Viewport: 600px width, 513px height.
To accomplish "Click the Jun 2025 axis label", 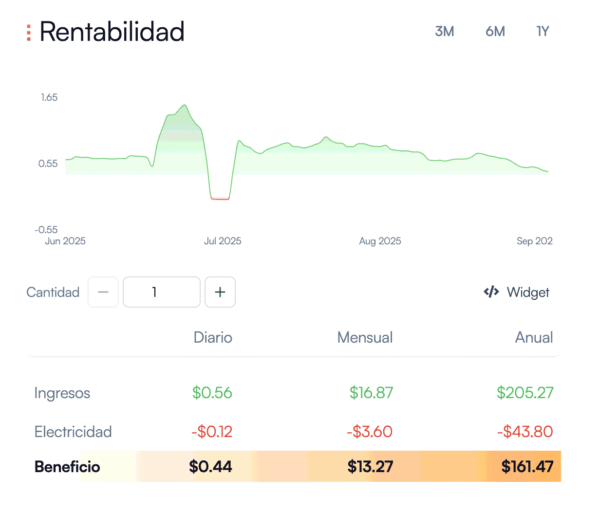I will click(x=65, y=241).
